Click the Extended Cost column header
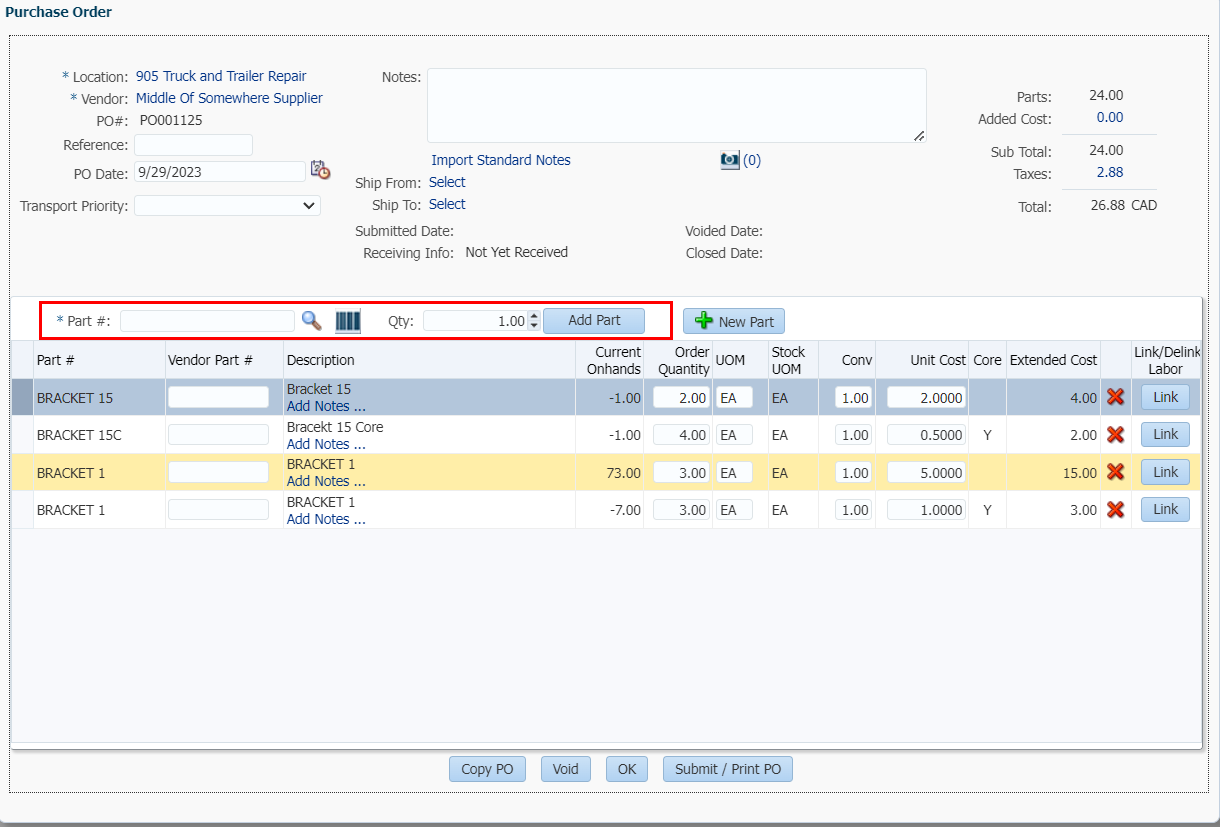The image size is (1220, 827). (x=1053, y=360)
